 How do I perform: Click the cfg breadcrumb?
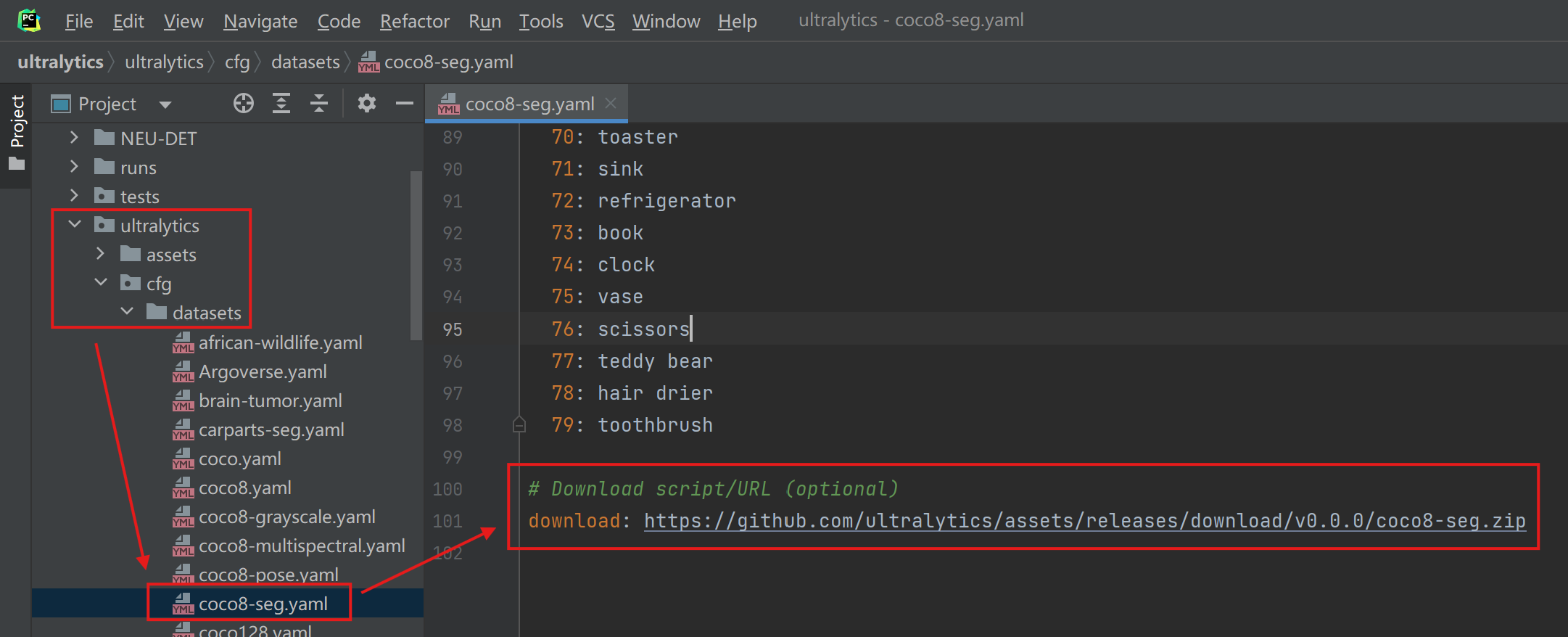(237, 62)
